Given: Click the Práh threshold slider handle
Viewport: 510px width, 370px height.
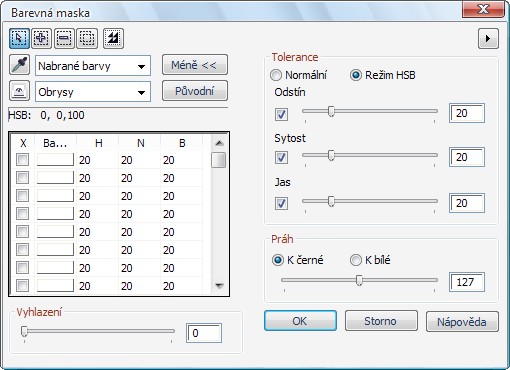Looking at the screenshot, I should [x=359, y=280].
